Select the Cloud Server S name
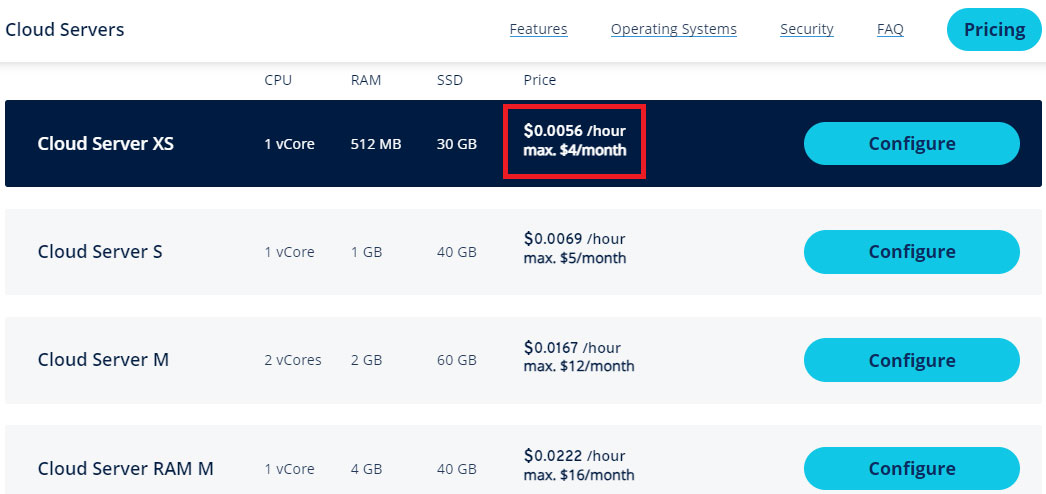Image resolution: width=1046 pixels, height=494 pixels. point(100,251)
